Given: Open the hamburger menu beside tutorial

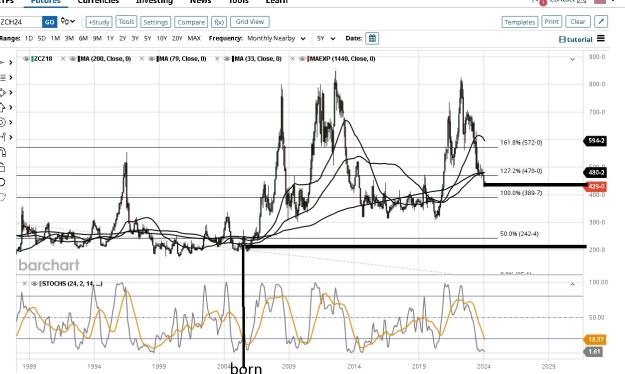Looking at the screenshot, I should click(x=601, y=39).
